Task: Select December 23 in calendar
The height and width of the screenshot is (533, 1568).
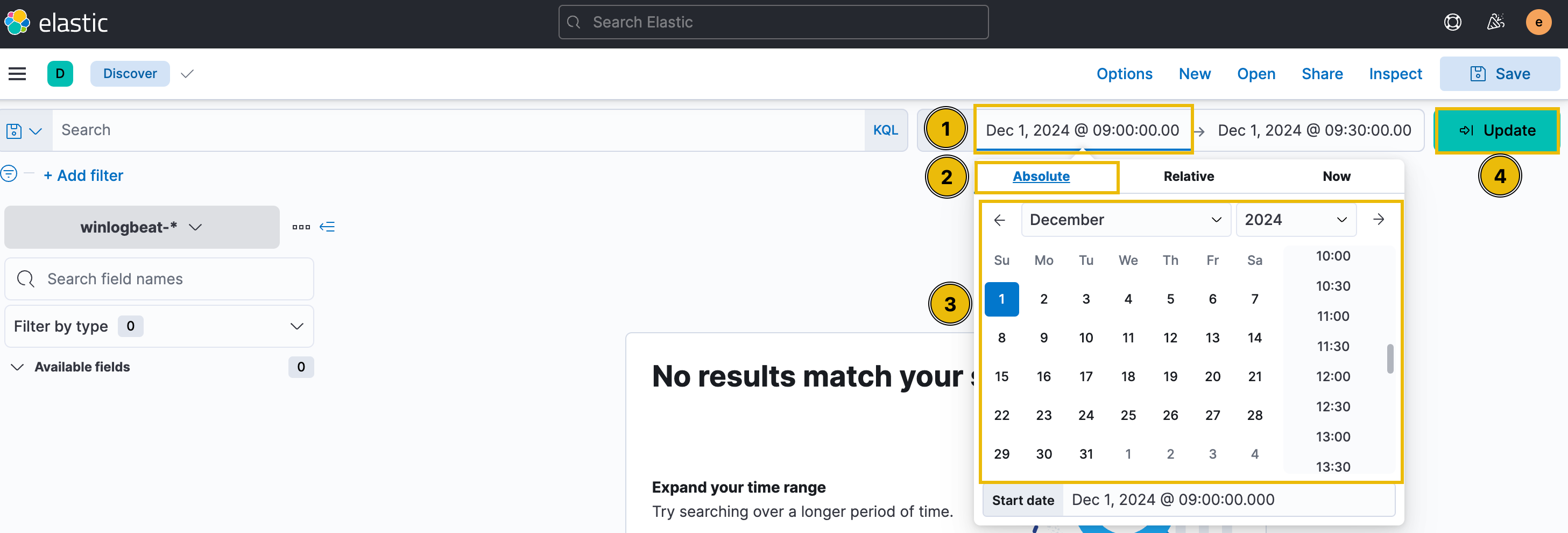Action: point(1044,416)
